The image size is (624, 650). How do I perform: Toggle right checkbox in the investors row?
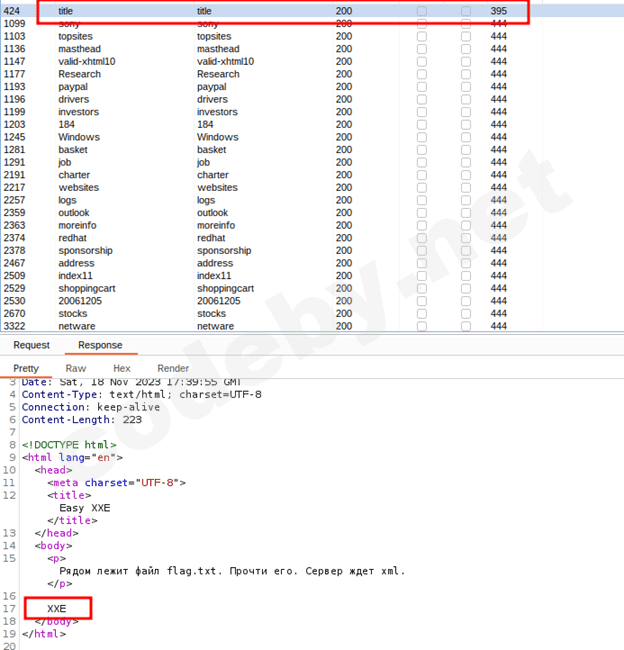tap(465, 112)
